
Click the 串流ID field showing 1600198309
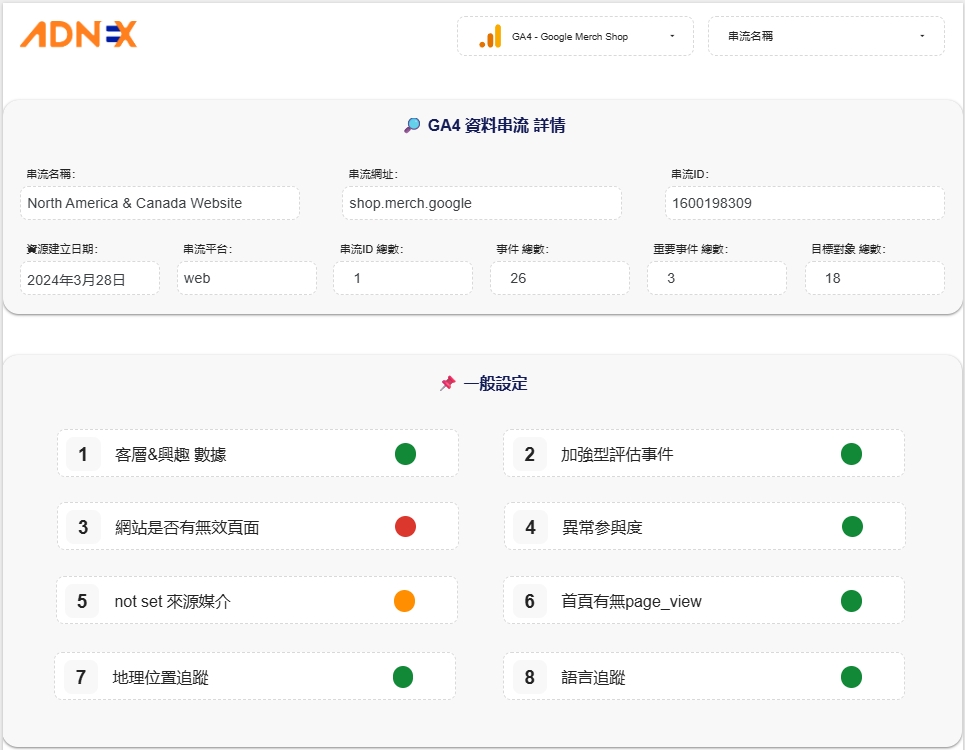[x=804, y=203]
